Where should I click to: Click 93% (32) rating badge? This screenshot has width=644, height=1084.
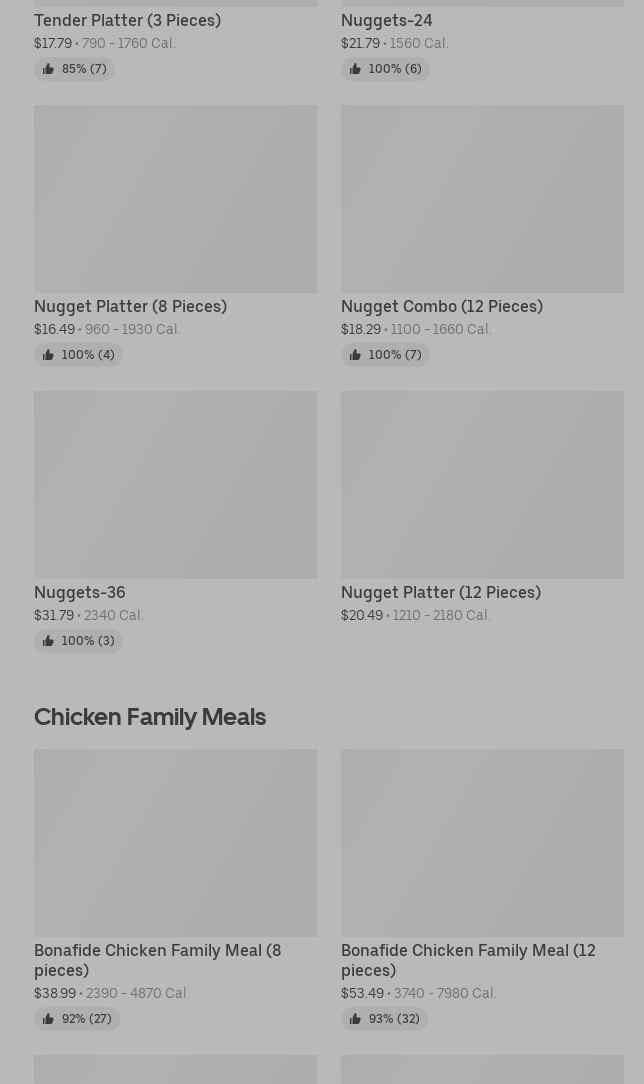pos(385,1019)
